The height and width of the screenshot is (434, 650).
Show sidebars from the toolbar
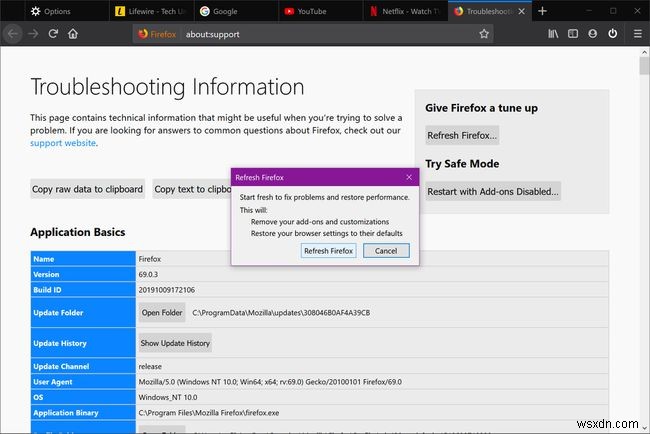573,34
